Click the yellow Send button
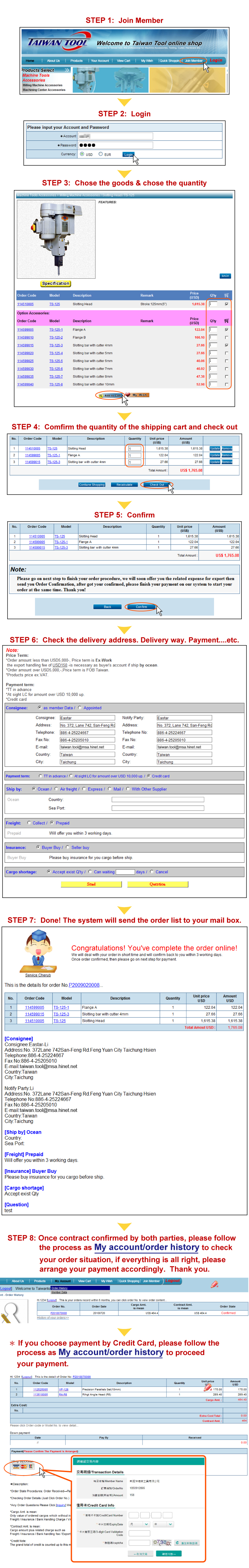249x1568 pixels. [91, 884]
